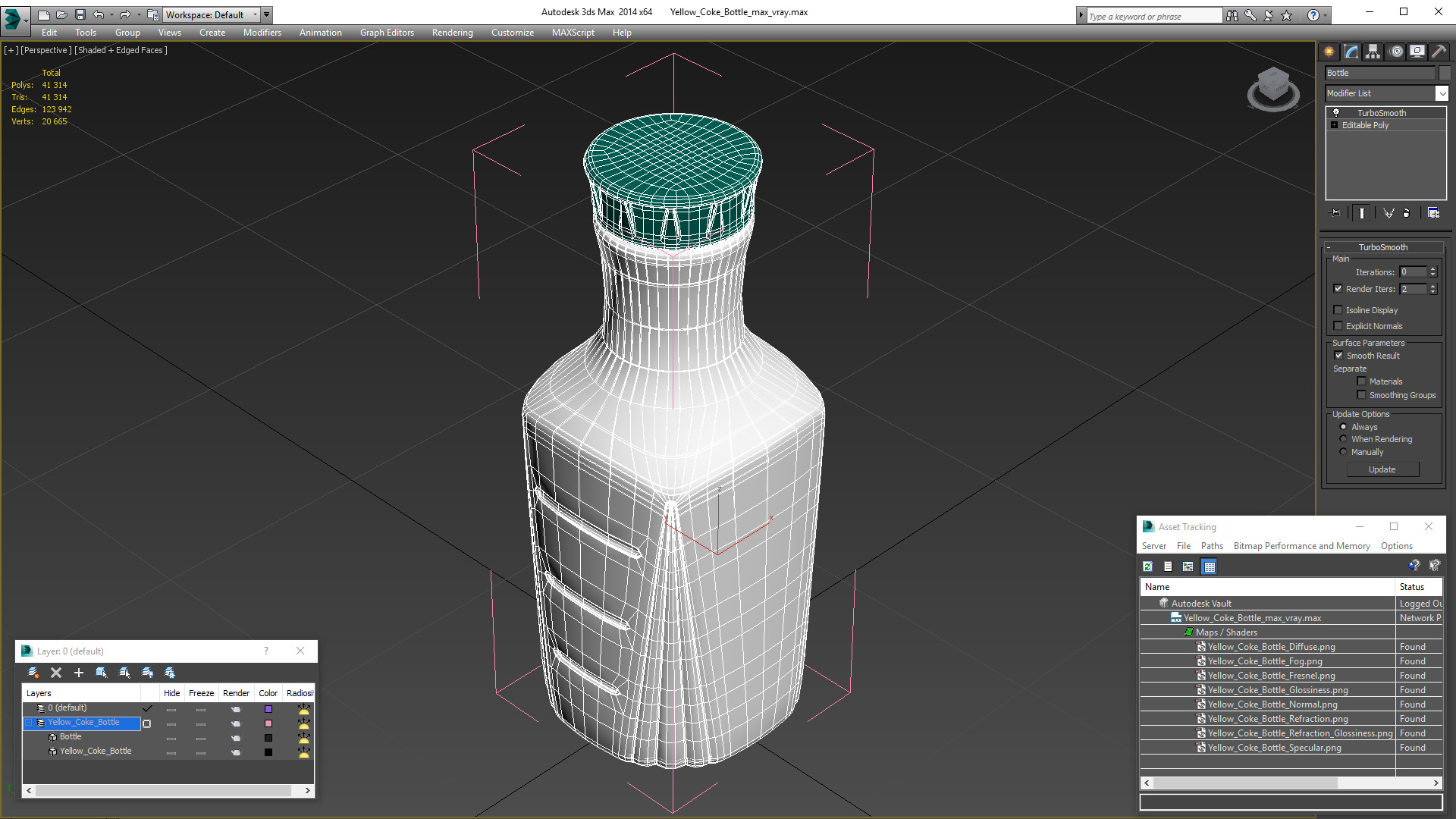Open pink color swatch of Yellow_Coke_Bottle layer

(x=268, y=723)
